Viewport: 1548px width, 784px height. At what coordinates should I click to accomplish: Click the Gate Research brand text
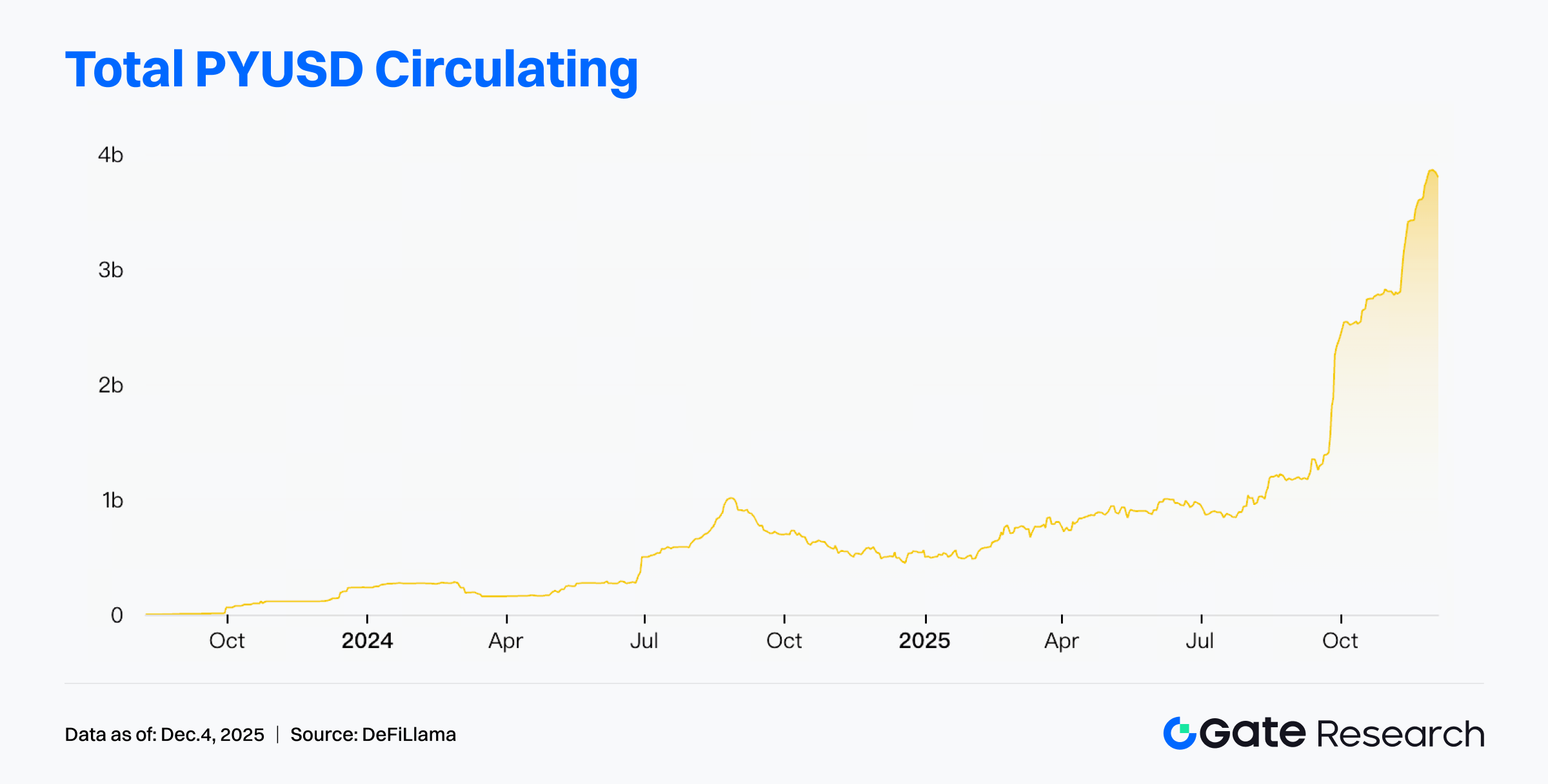tap(1342, 734)
